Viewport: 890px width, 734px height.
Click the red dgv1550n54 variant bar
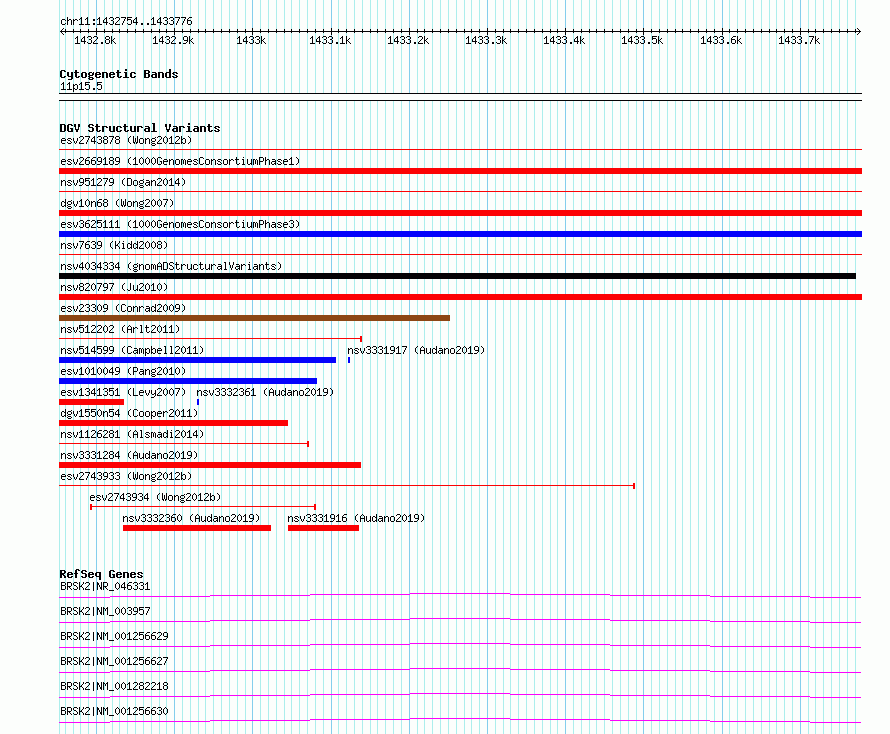pos(174,423)
